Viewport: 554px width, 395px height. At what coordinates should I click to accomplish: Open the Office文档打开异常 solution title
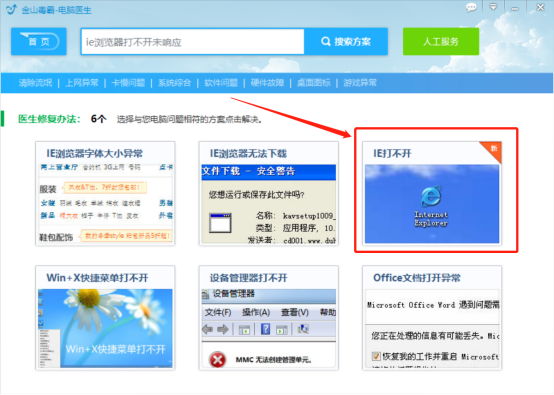[417, 278]
